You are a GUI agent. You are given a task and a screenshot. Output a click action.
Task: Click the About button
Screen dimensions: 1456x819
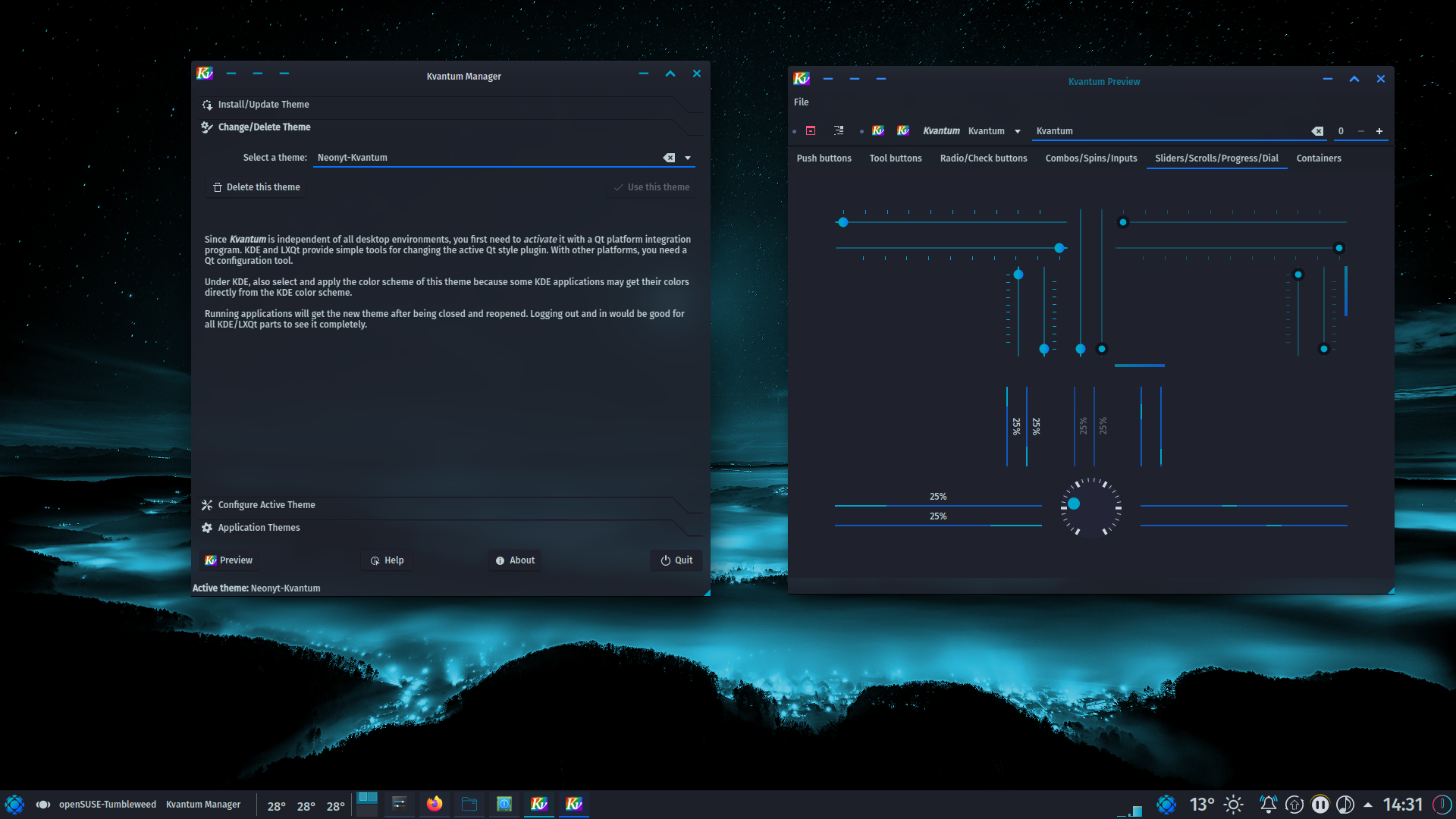pos(515,560)
